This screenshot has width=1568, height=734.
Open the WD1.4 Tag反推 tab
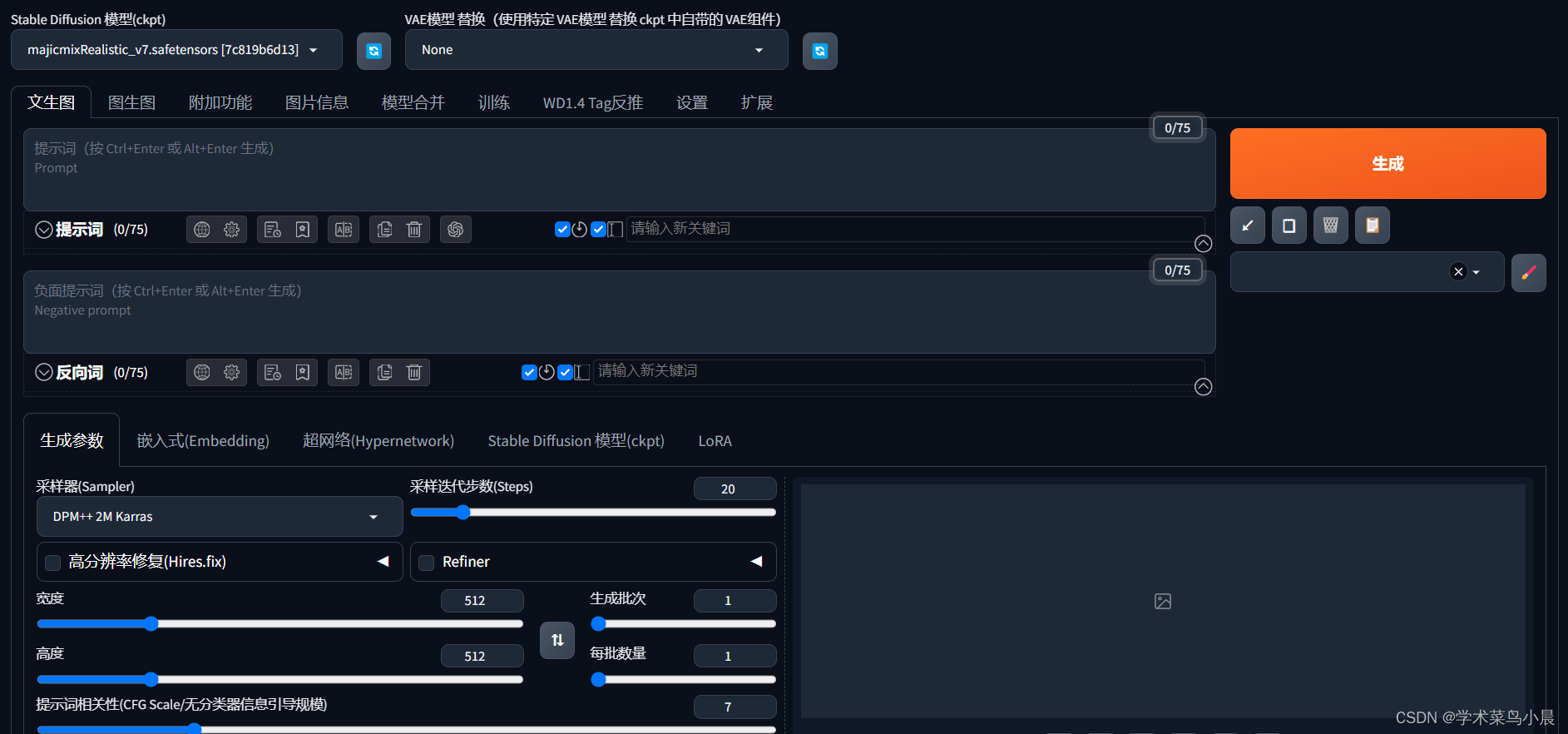[x=593, y=102]
